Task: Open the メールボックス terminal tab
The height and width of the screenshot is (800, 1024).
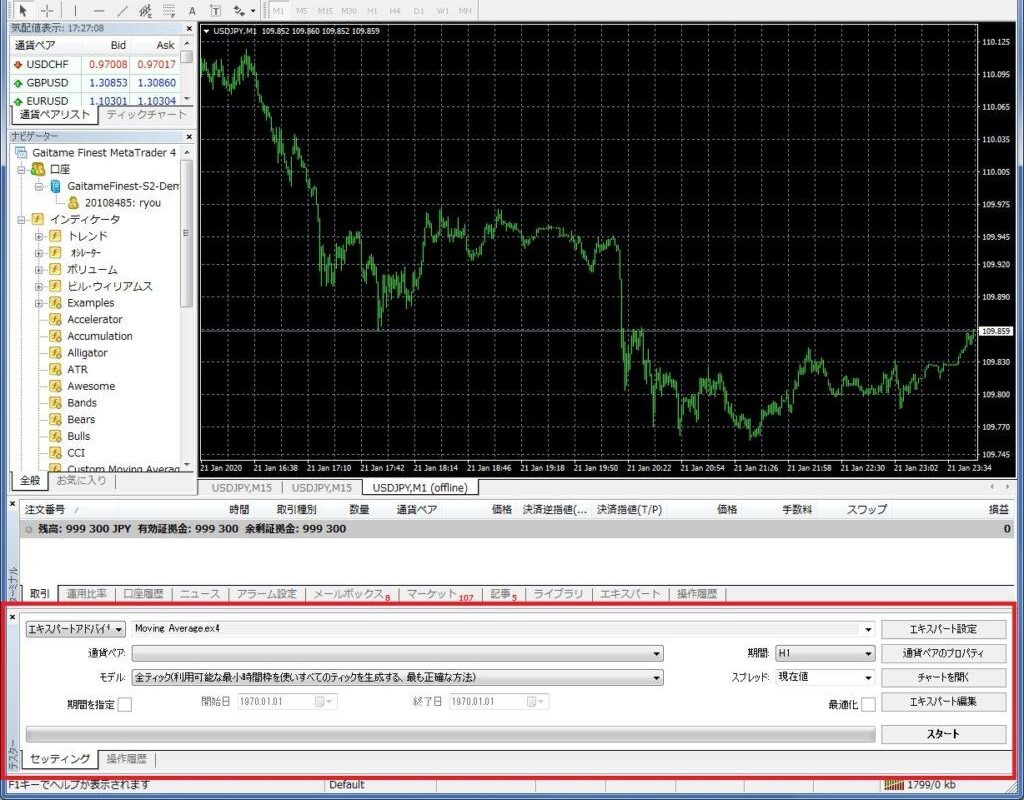Action: [351, 594]
